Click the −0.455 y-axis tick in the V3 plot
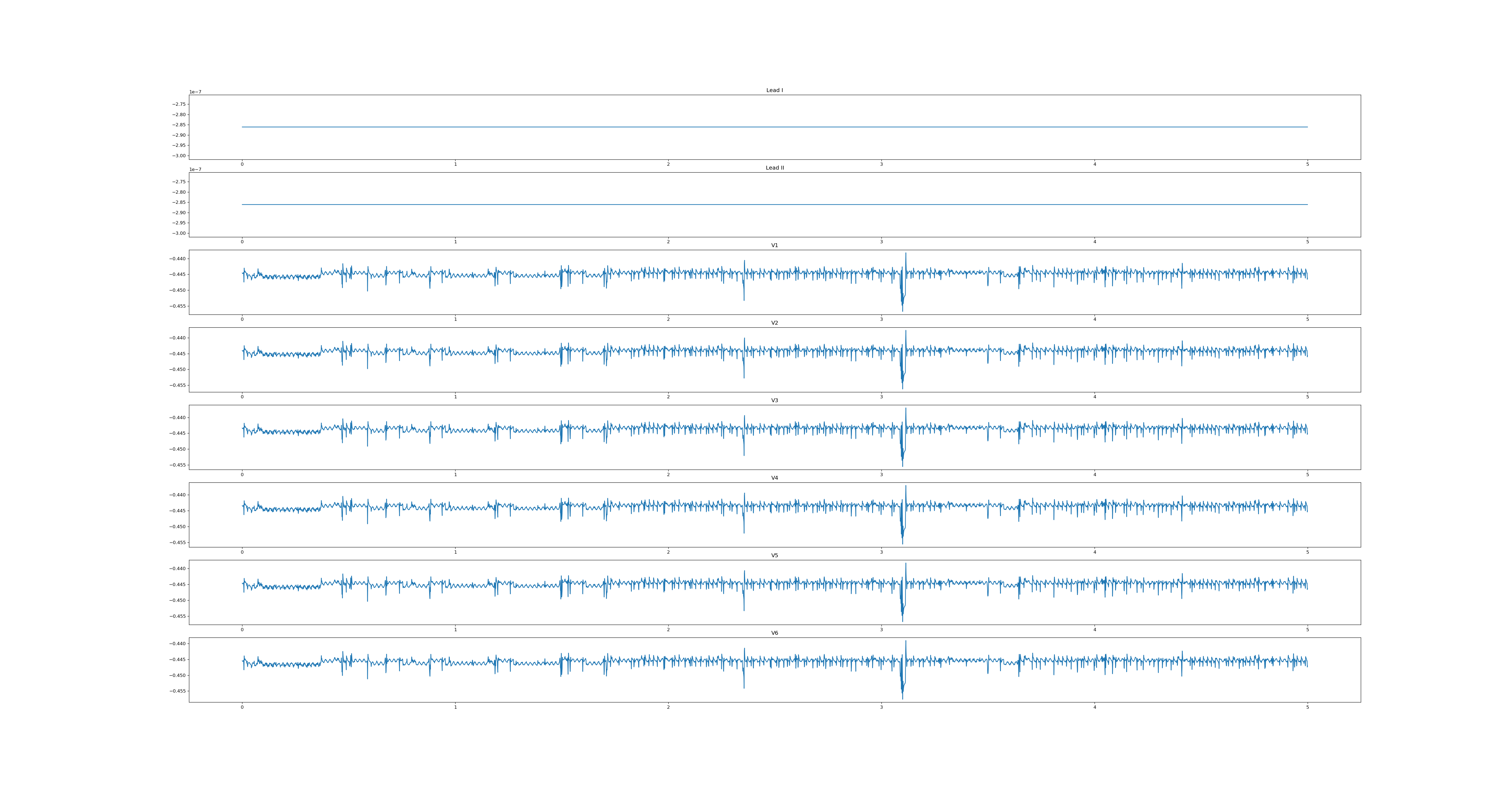The height and width of the screenshot is (789, 1512). [x=178, y=465]
